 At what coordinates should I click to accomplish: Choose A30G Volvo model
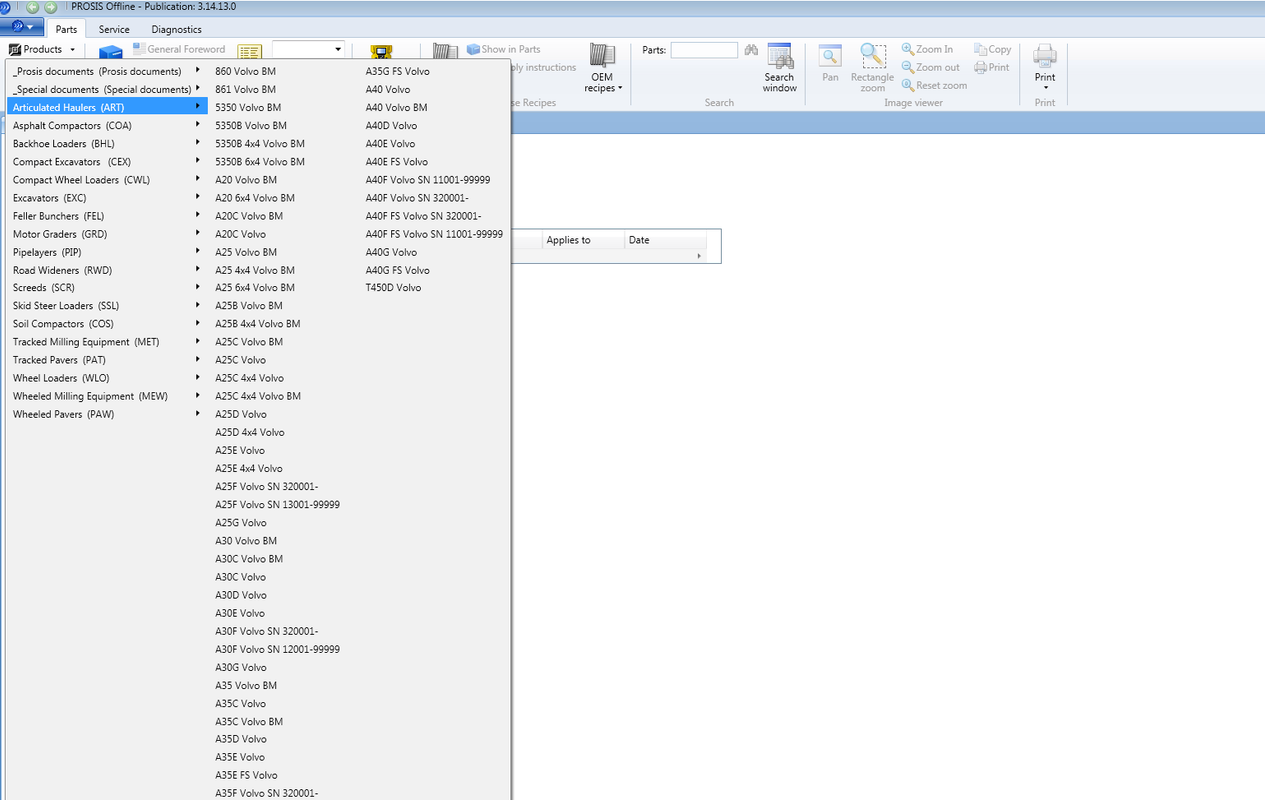click(241, 667)
